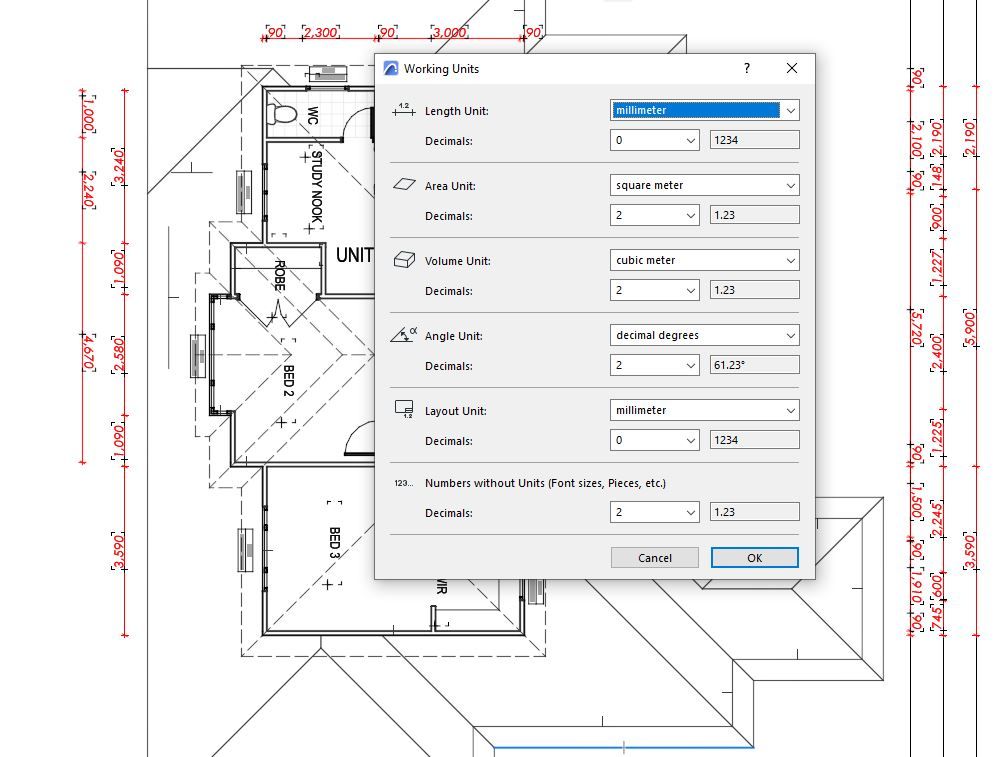Click the Length Unit ruler icon
Screen dimensions: 996x757
coord(404,110)
